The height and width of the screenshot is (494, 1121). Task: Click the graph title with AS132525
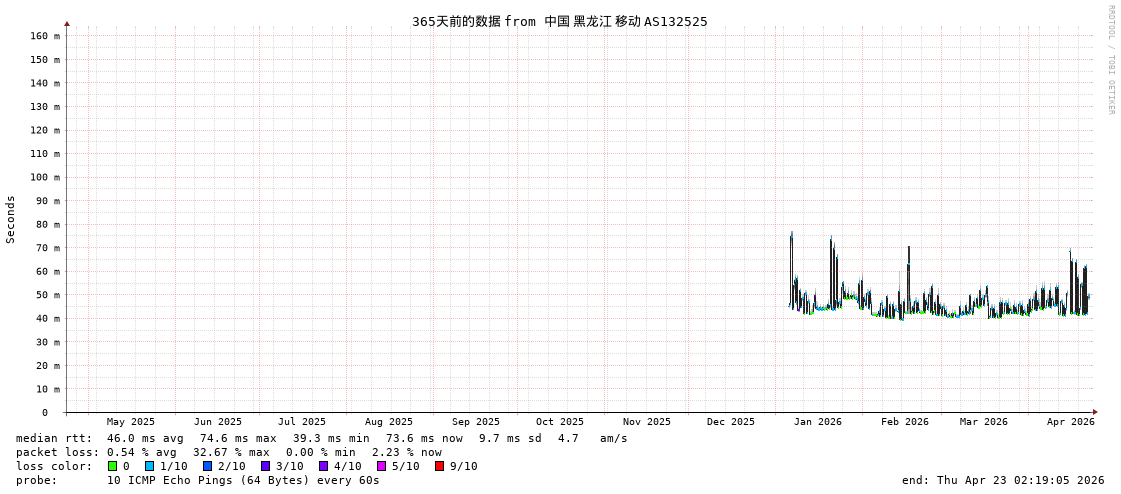tap(559, 21)
